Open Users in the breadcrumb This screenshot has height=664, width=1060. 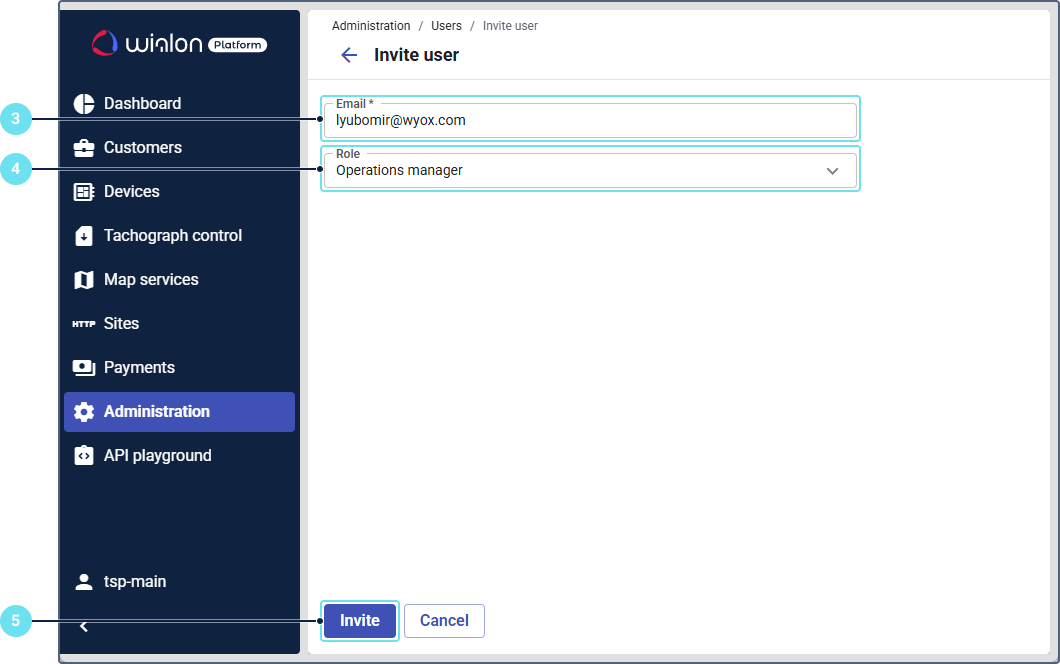[446, 26]
